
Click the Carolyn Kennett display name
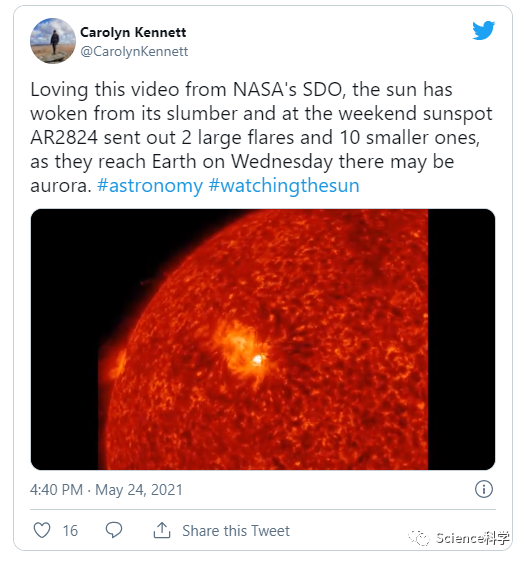tap(133, 32)
